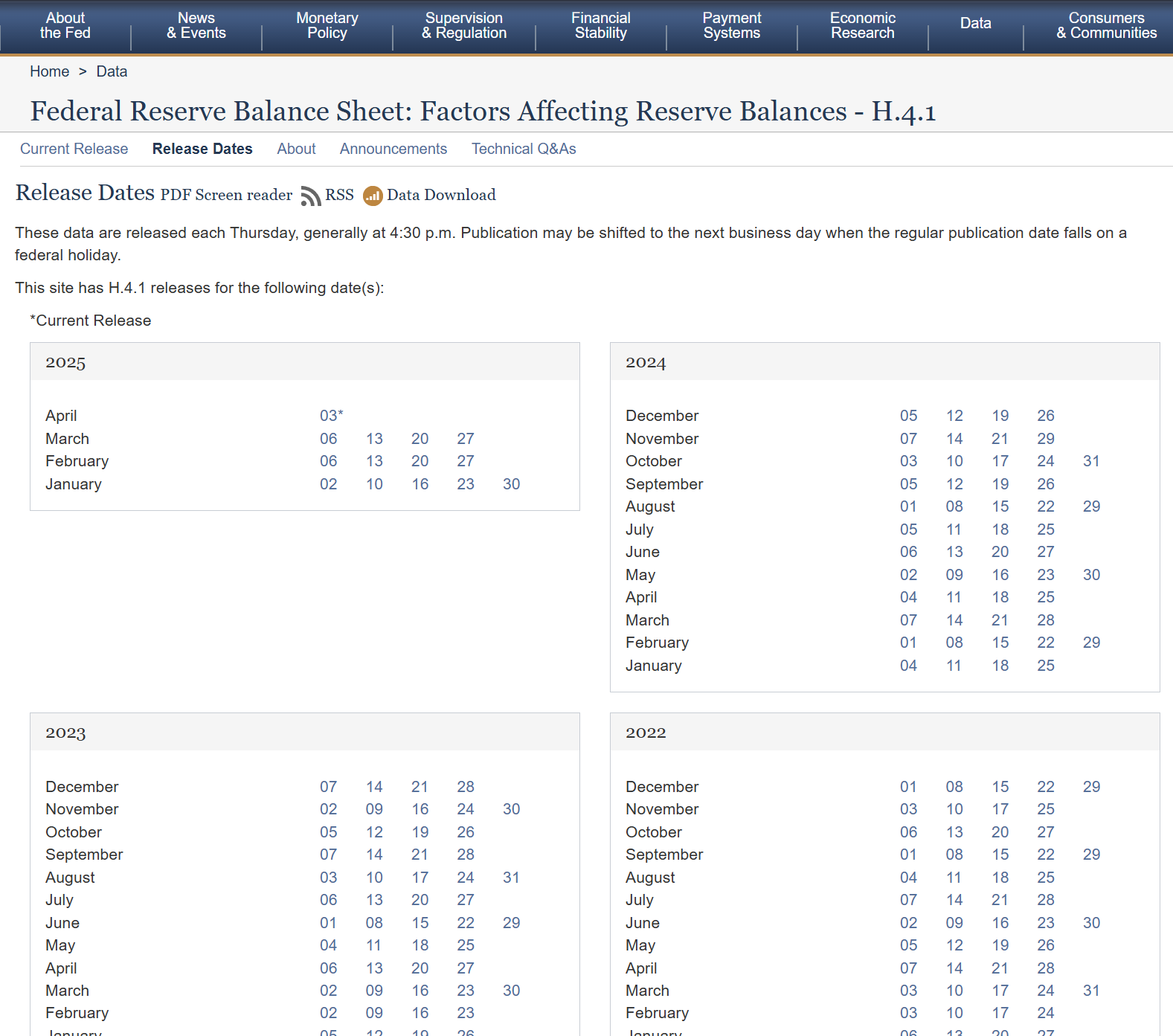1173x1036 pixels.
Task: Open the October 06 2022 release
Action: point(909,832)
